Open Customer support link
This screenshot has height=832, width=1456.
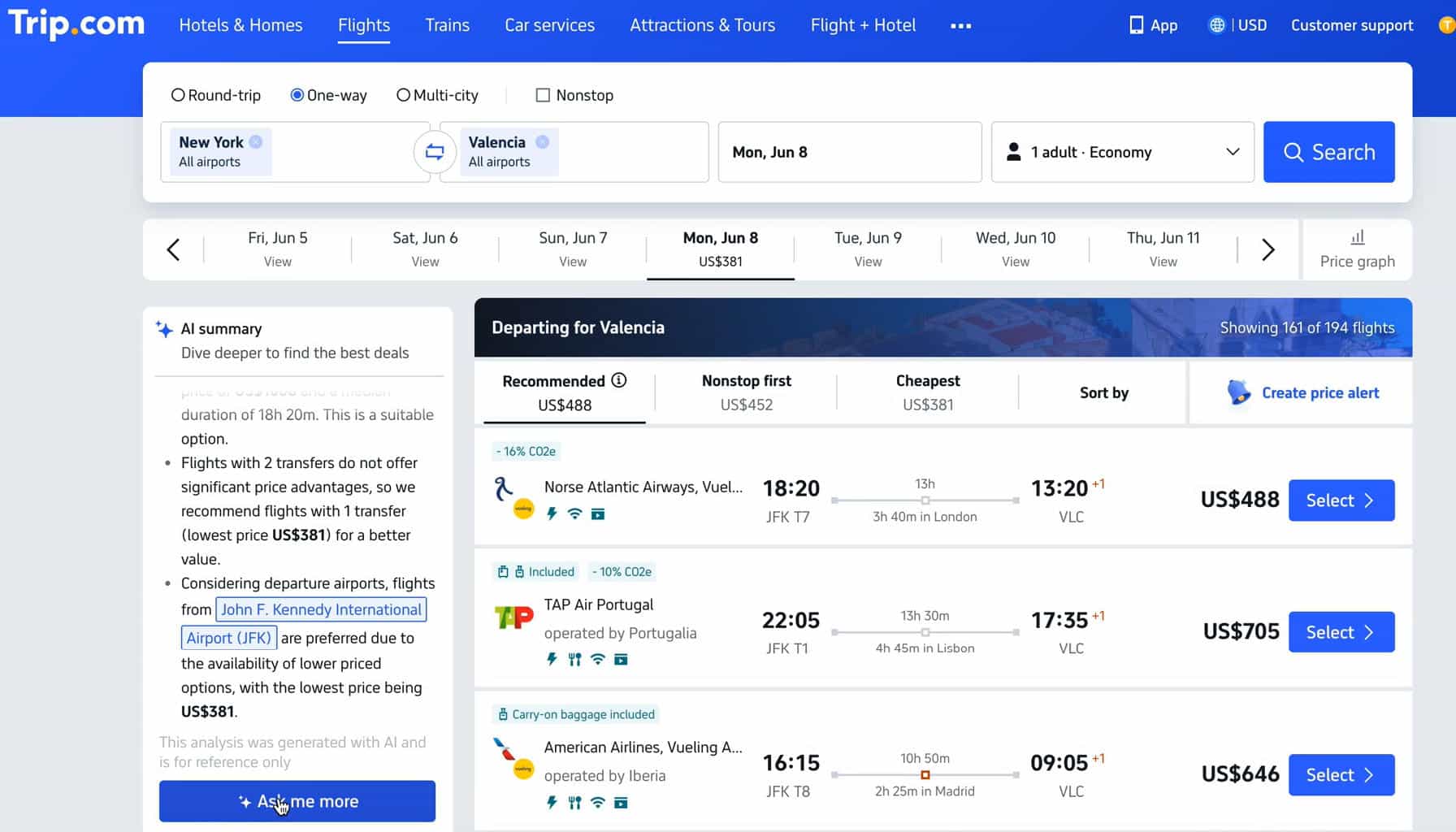pos(1352,25)
